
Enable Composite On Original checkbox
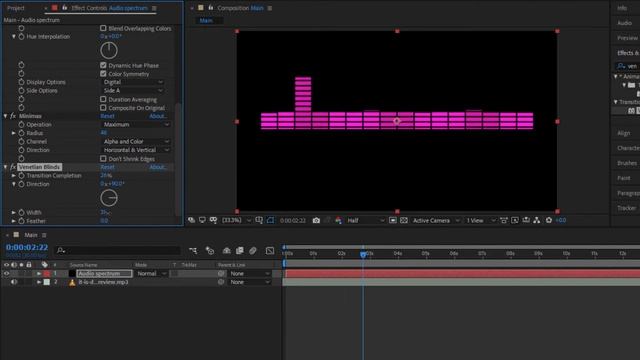click(103, 108)
